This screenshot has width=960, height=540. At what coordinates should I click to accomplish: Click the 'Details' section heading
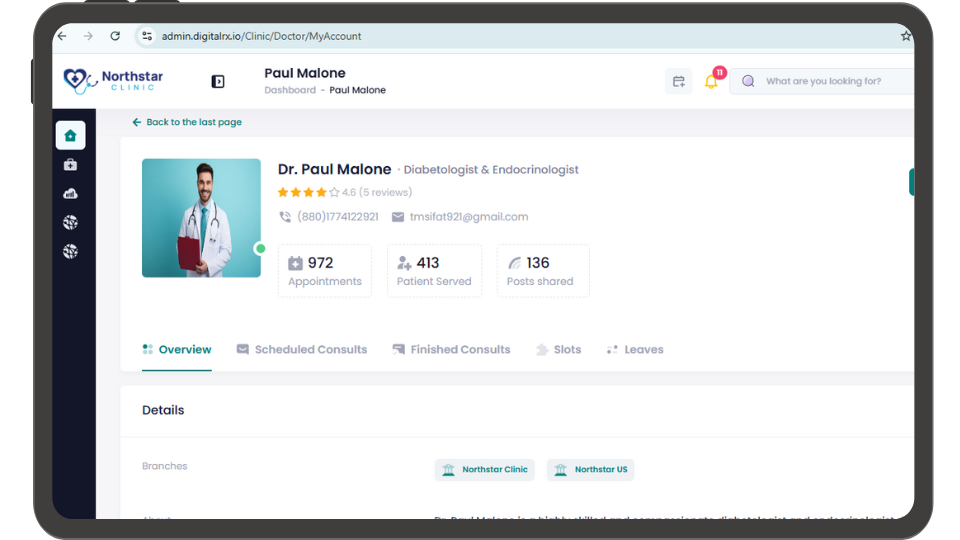pos(163,410)
